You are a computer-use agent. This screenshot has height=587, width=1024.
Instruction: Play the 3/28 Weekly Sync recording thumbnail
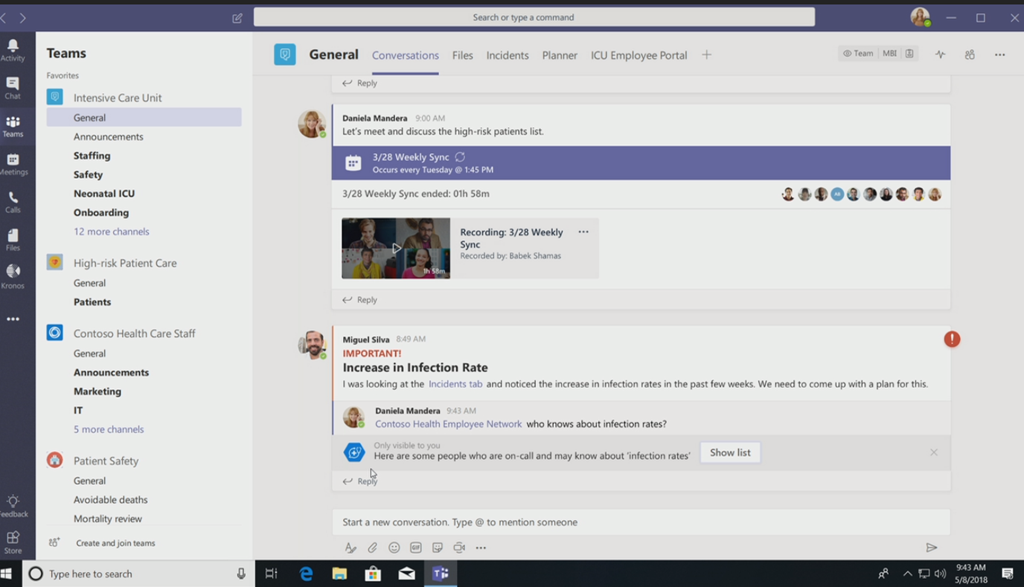coord(396,248)
